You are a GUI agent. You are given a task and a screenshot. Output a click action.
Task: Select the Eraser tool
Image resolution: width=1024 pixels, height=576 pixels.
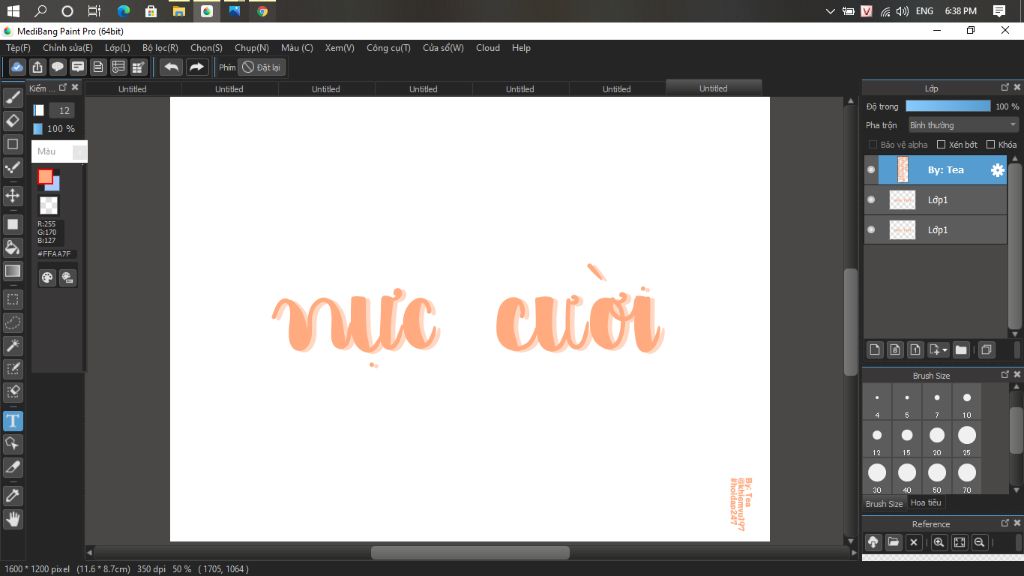(x=12, y=121)
